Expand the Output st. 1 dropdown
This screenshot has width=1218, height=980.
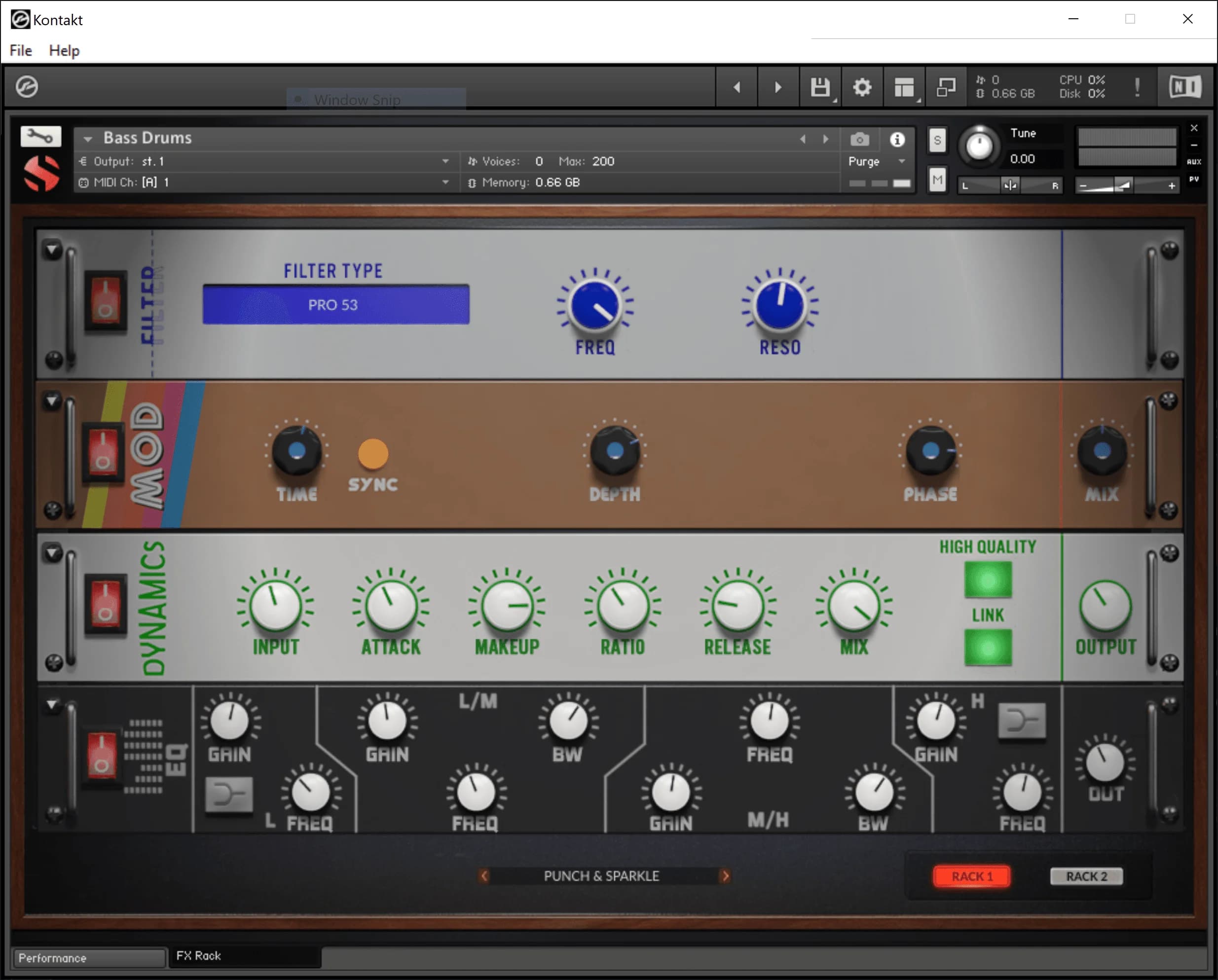click(x=445, y=162)
